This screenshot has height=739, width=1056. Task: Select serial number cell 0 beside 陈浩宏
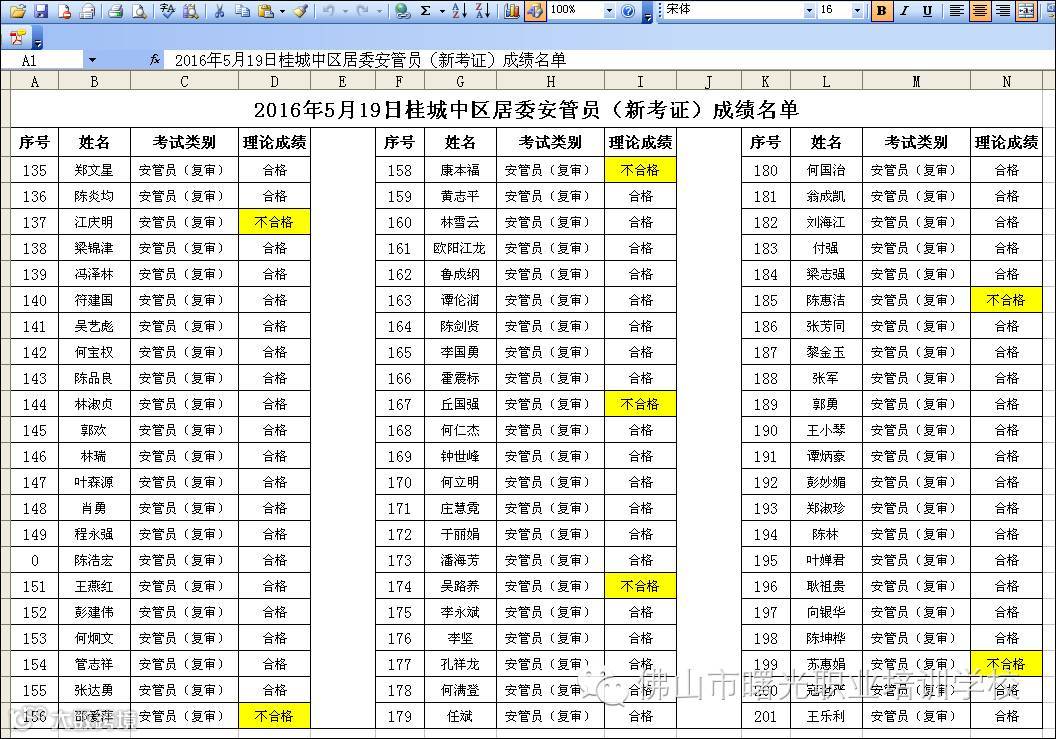pyautogui.click(x=34, y=560)
